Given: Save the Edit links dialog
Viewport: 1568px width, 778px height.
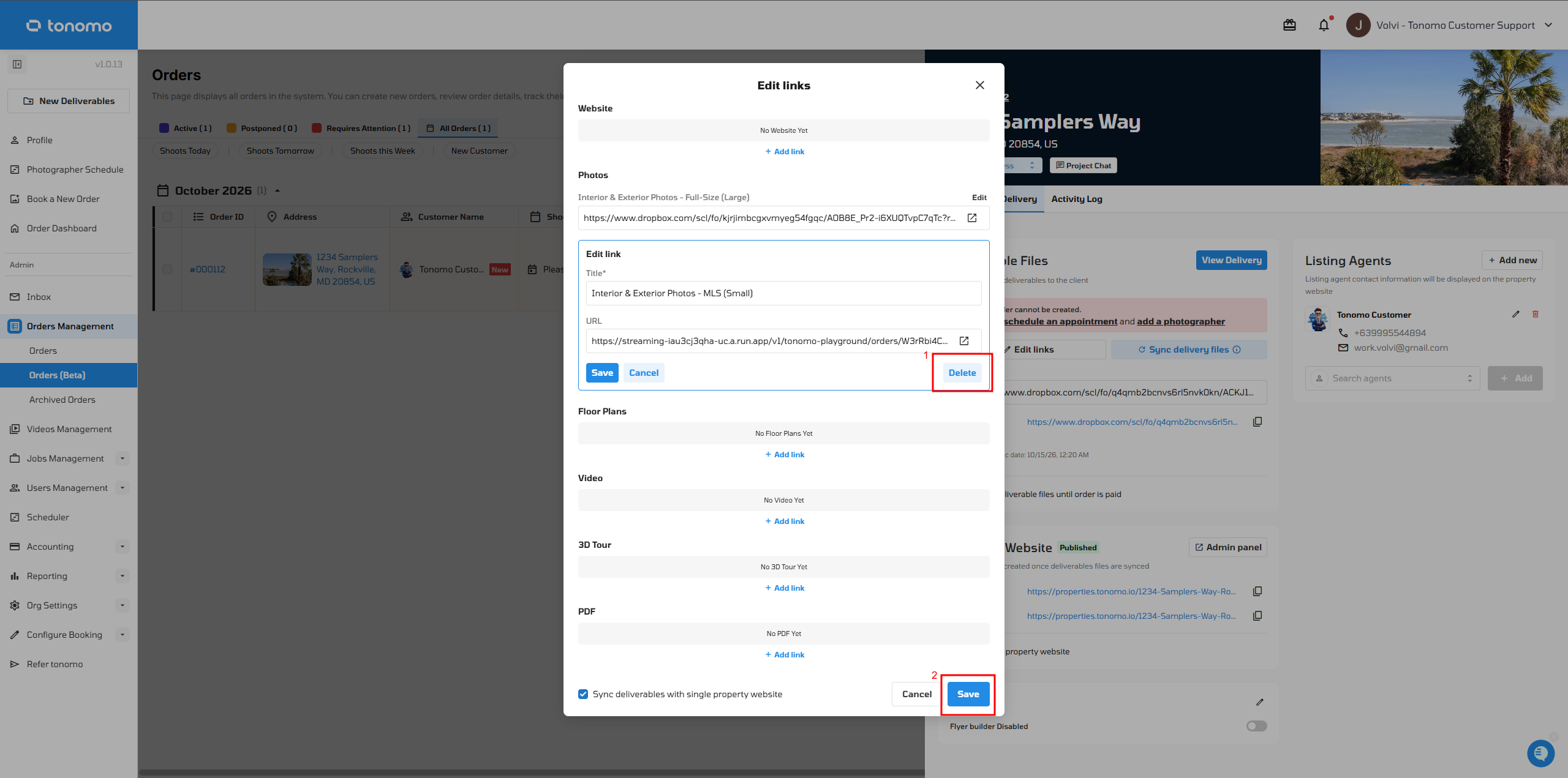Looking at the screenshot, I should click(968, 694).
